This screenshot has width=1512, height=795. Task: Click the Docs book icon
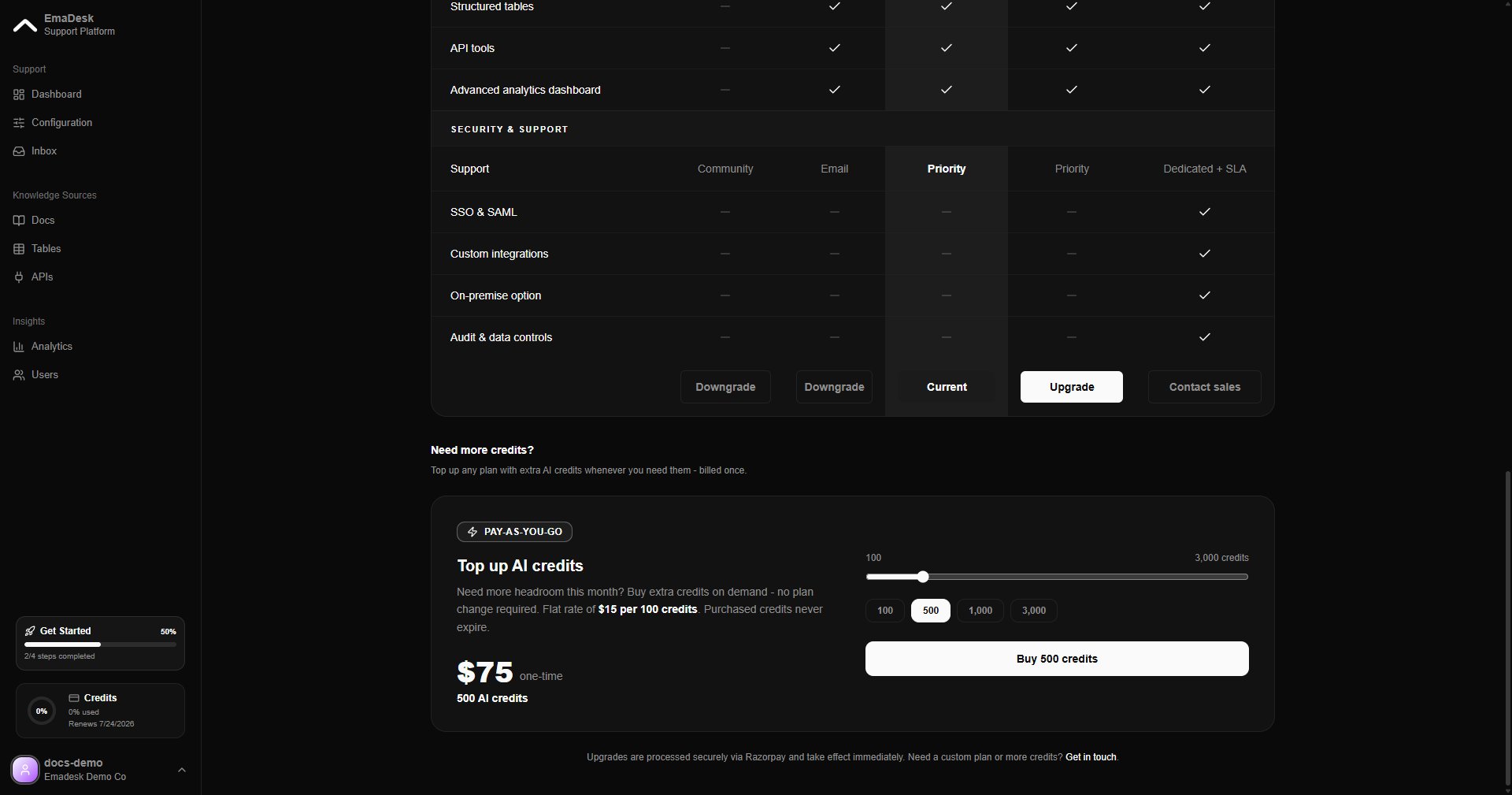point(19,221)
